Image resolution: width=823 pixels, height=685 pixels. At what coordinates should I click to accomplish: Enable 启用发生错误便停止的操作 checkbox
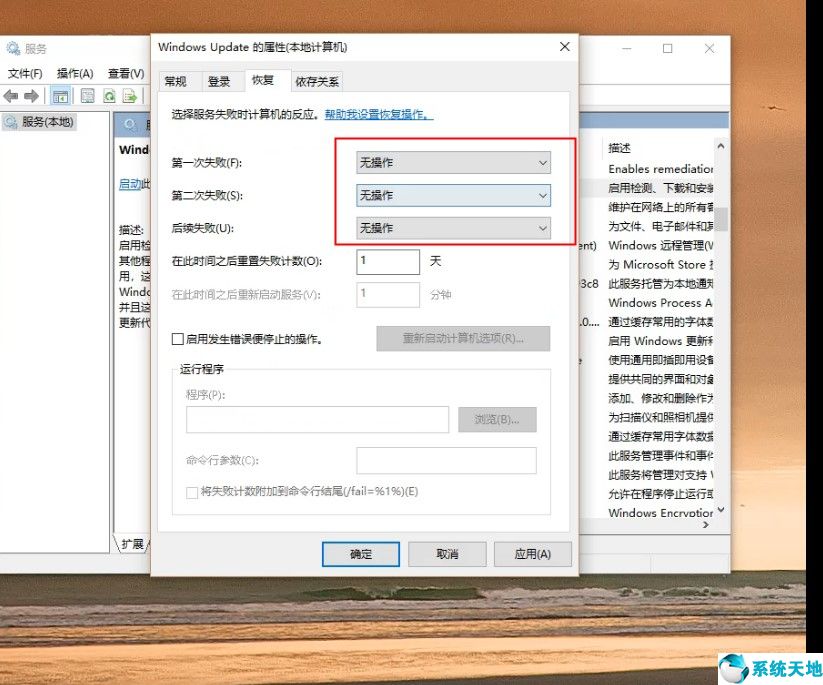click(x=177, y=339)
